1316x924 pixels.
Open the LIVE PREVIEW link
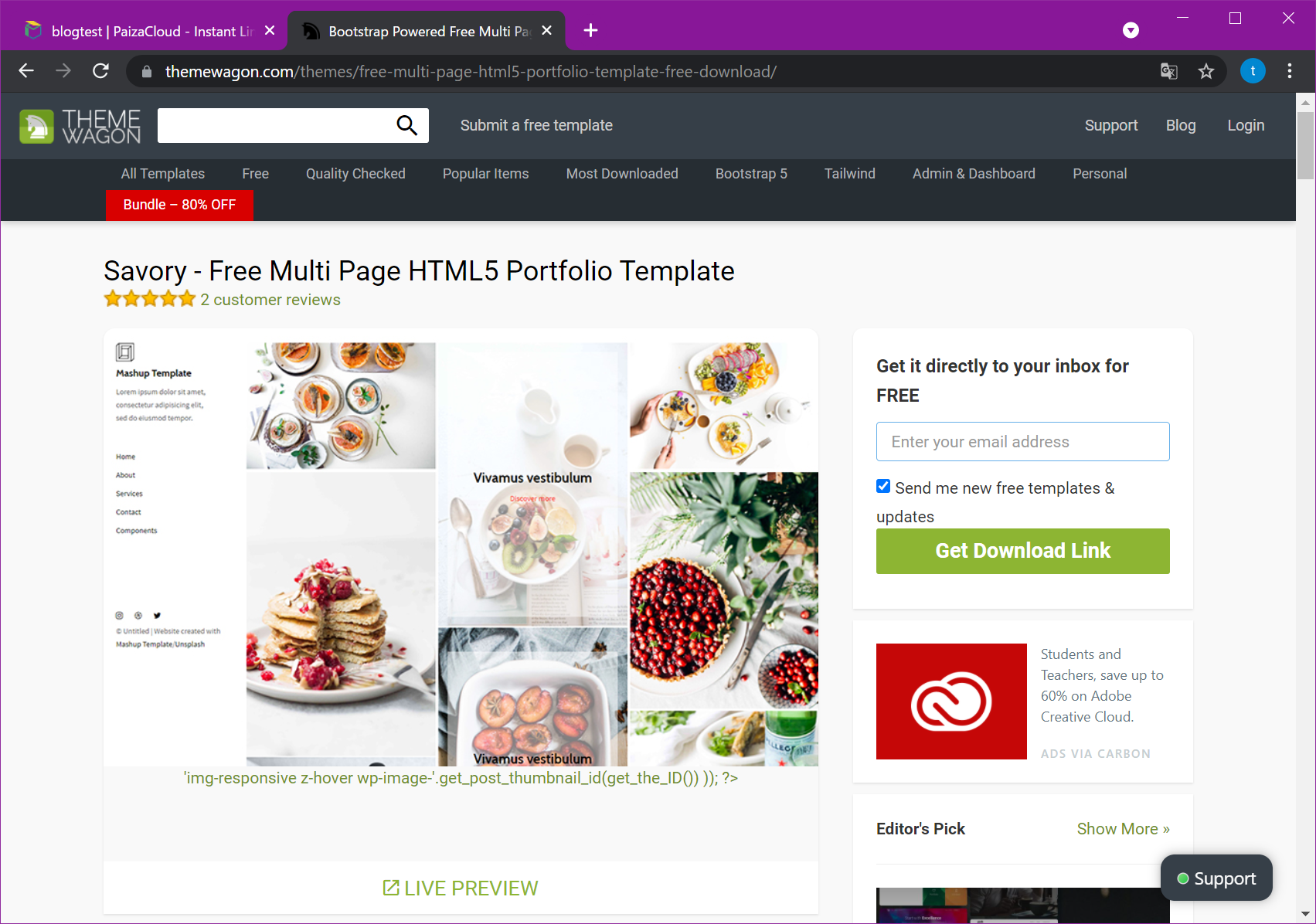(461, 888)
